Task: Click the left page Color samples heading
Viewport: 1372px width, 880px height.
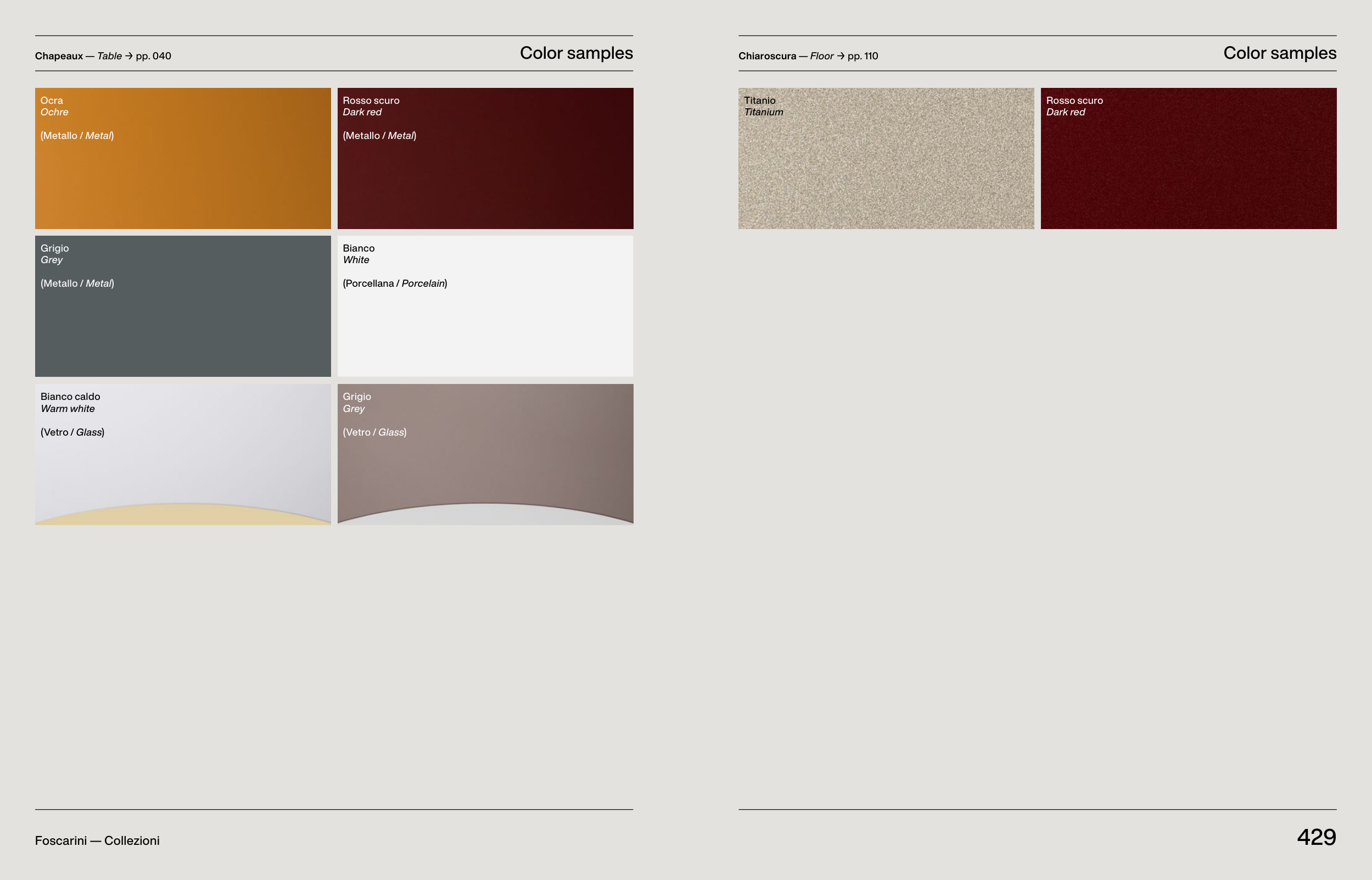Action: [576, 53]
